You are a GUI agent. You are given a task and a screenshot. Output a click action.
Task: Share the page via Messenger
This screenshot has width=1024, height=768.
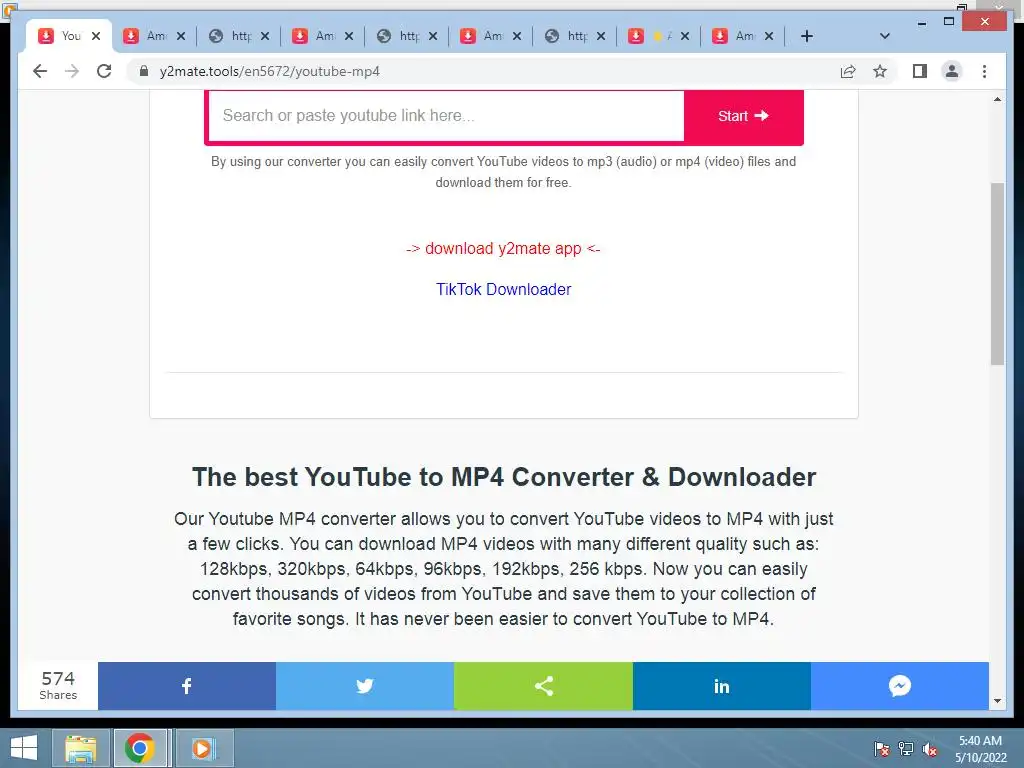[x=900, y=686]
